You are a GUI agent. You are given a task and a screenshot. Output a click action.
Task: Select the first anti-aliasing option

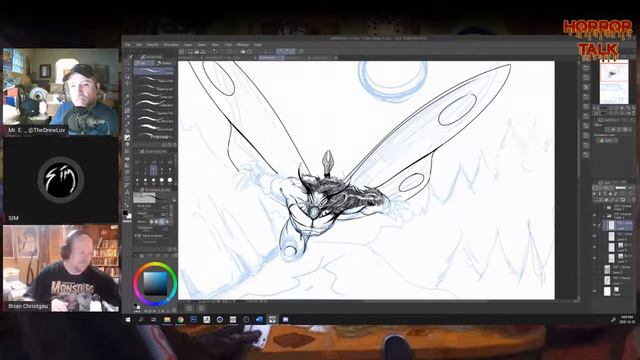[x=152, y=221]
